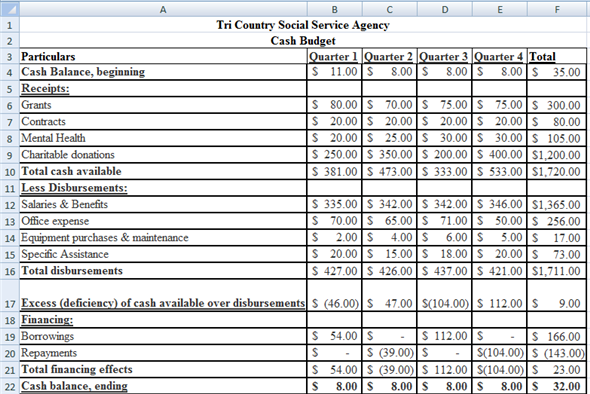
Task: Select the 'Receipts:' heading cell
Action: pyautogui.click(x=163, y=88)
